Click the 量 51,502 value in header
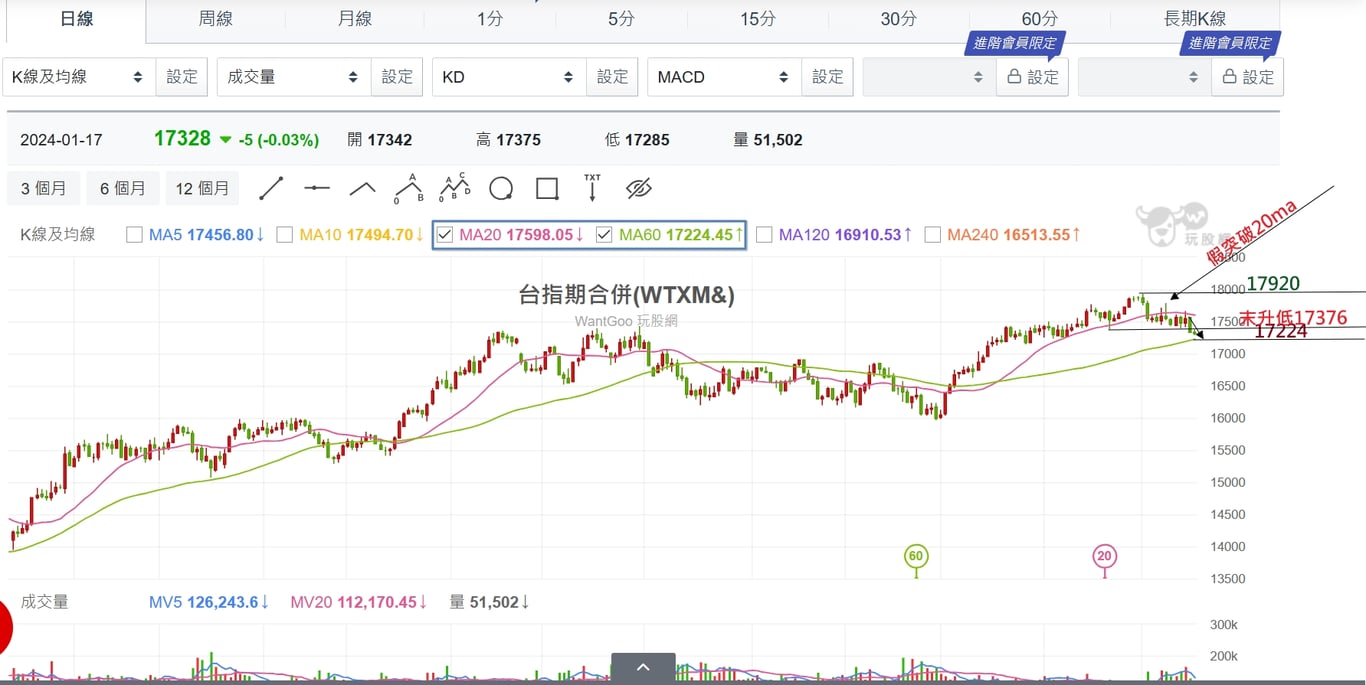 [x=768, y=140]
